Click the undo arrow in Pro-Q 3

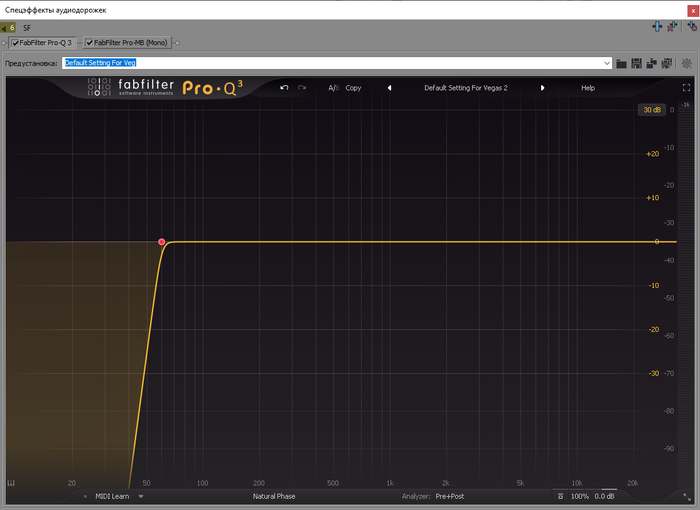coord(284,88)
